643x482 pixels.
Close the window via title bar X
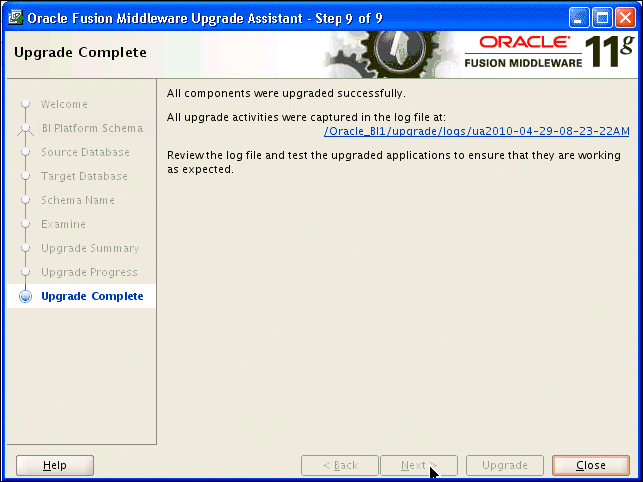[626, 18]
